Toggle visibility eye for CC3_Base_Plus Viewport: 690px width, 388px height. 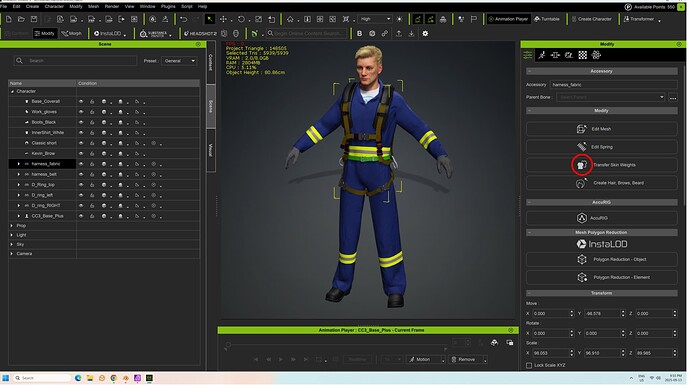click(x=81, y=216)
